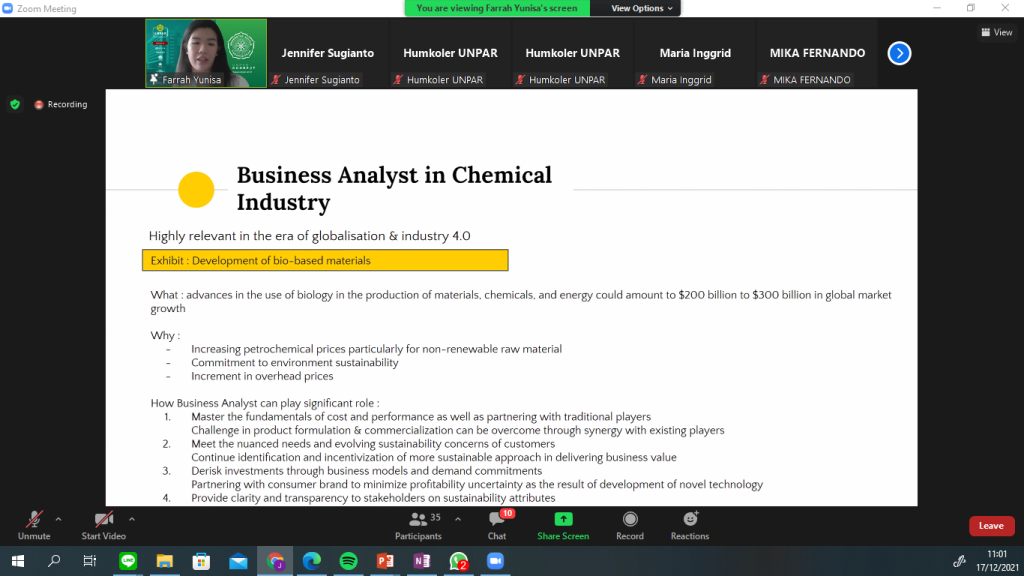Click the green Share Screen icon
1024x576 pixels.
pos(563,519)
